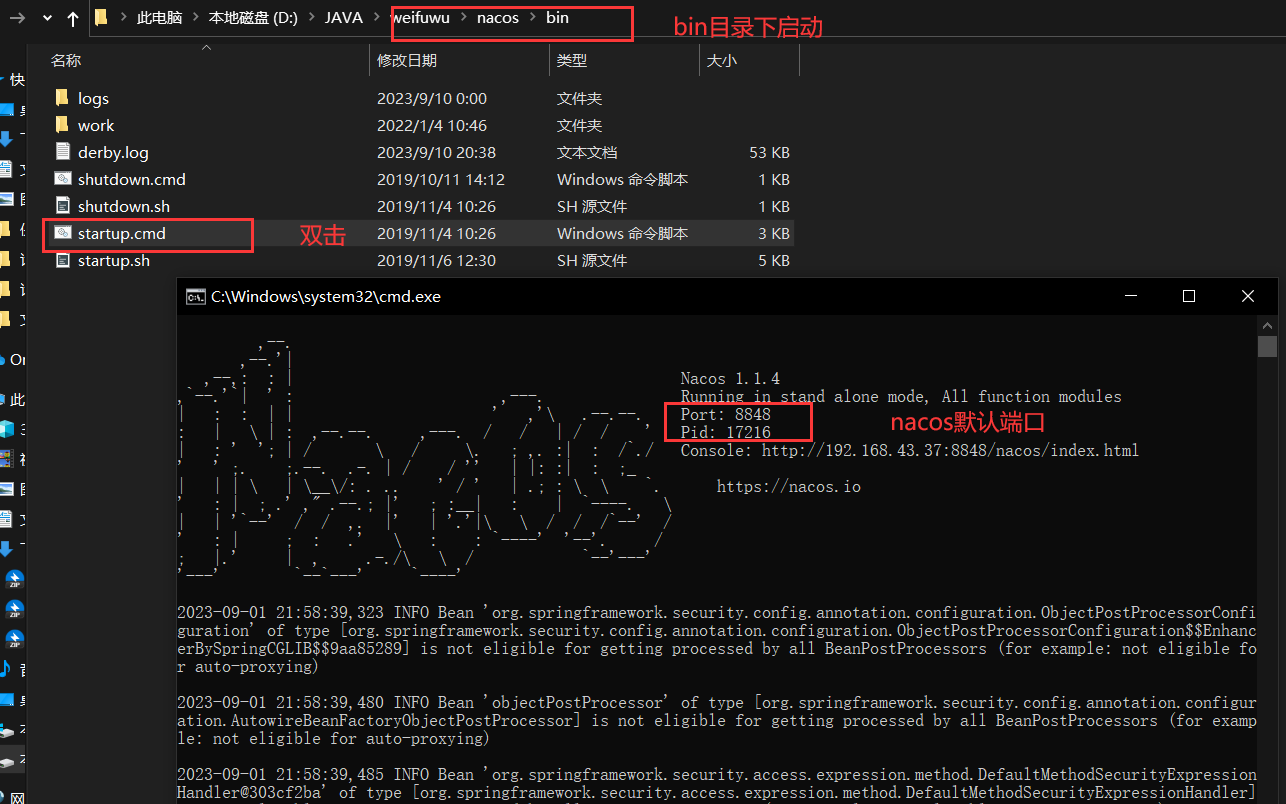This screenshot has width=1286, height=804.
Task: Click the https://nacos.io text in cmd window
Action: coord(788,486)
